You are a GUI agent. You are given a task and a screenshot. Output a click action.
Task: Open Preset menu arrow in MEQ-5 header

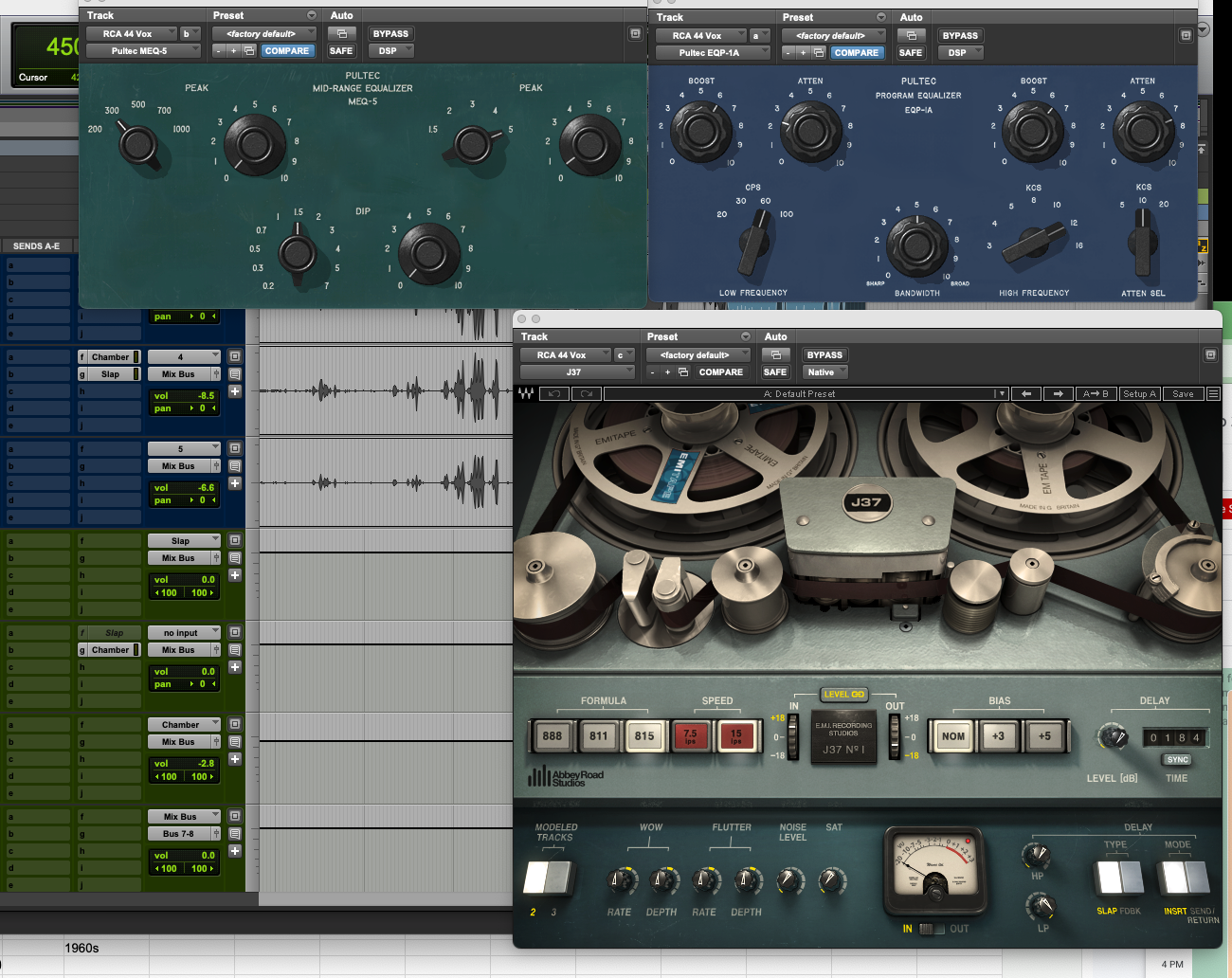[x=311, y=15]
